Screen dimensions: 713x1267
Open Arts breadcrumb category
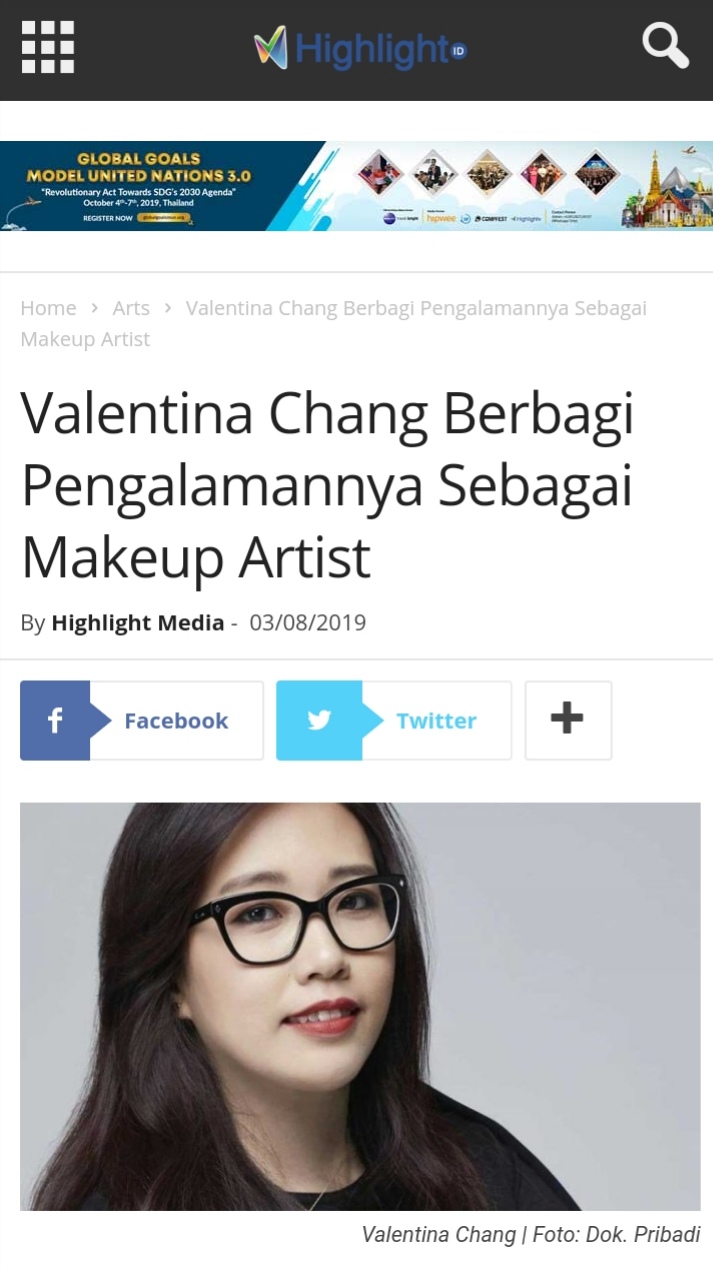pyautogui.click(x=131, y=308)
